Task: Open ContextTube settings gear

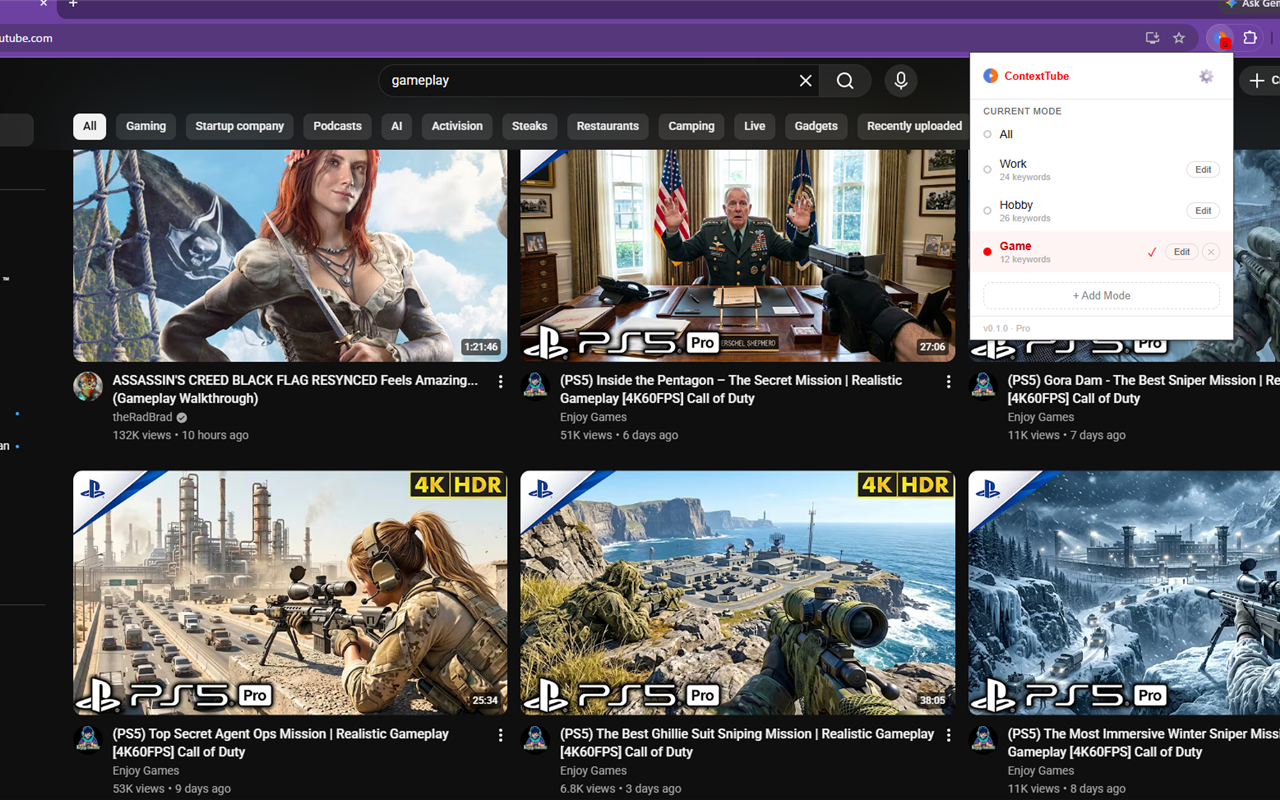Action: click(x=1206, y=76)
